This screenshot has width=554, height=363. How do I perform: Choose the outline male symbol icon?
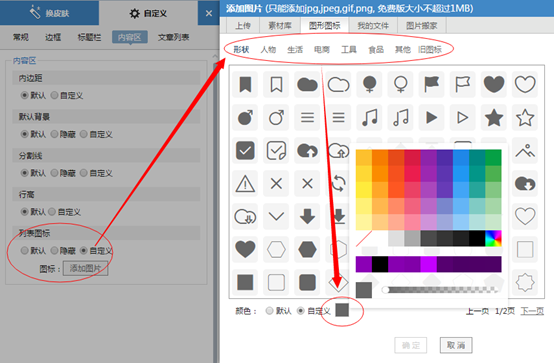(x=276, y=117)
